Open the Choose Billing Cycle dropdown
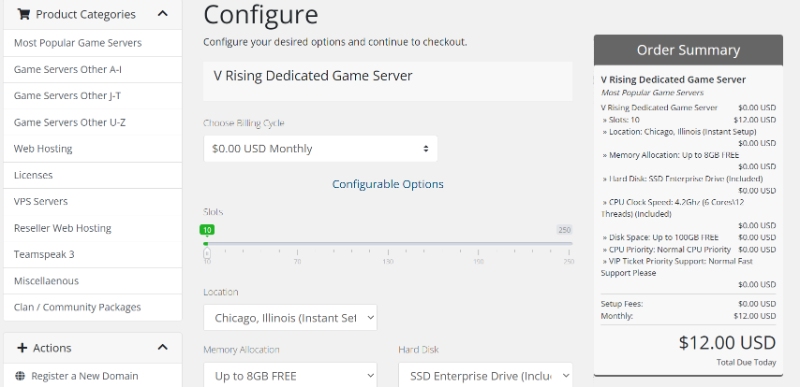Image resolution: width=800 pixels, height=387 pixels. [320, 148]
